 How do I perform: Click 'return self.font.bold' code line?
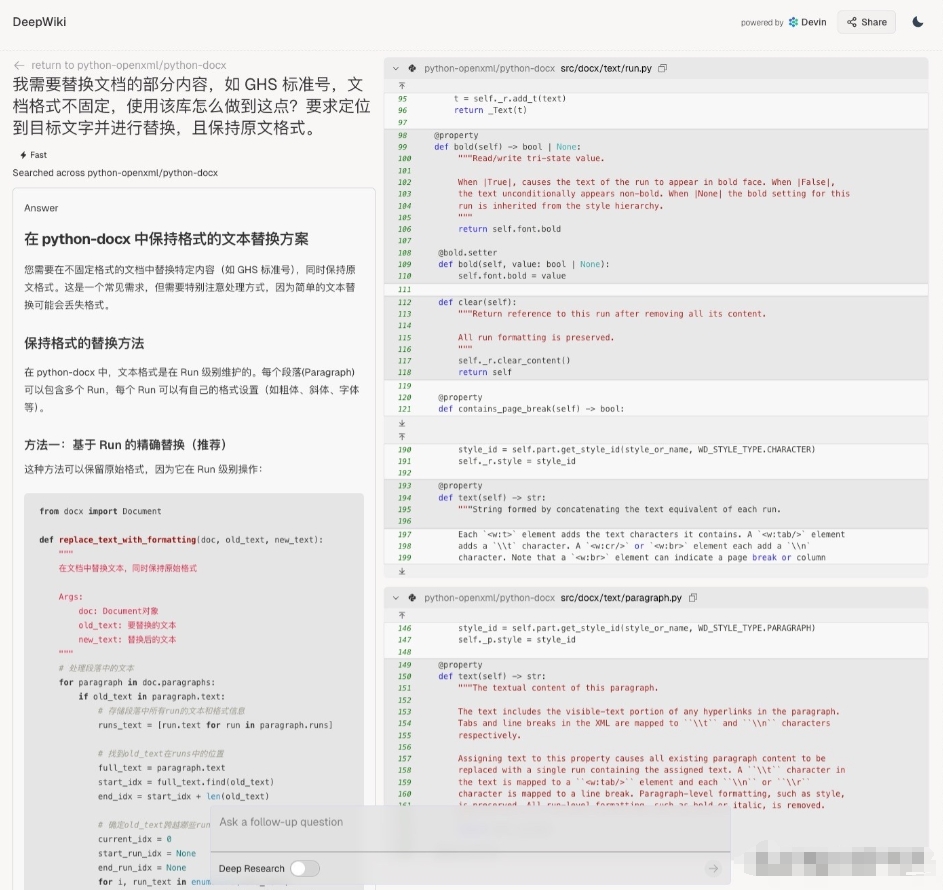coord(509,229)
